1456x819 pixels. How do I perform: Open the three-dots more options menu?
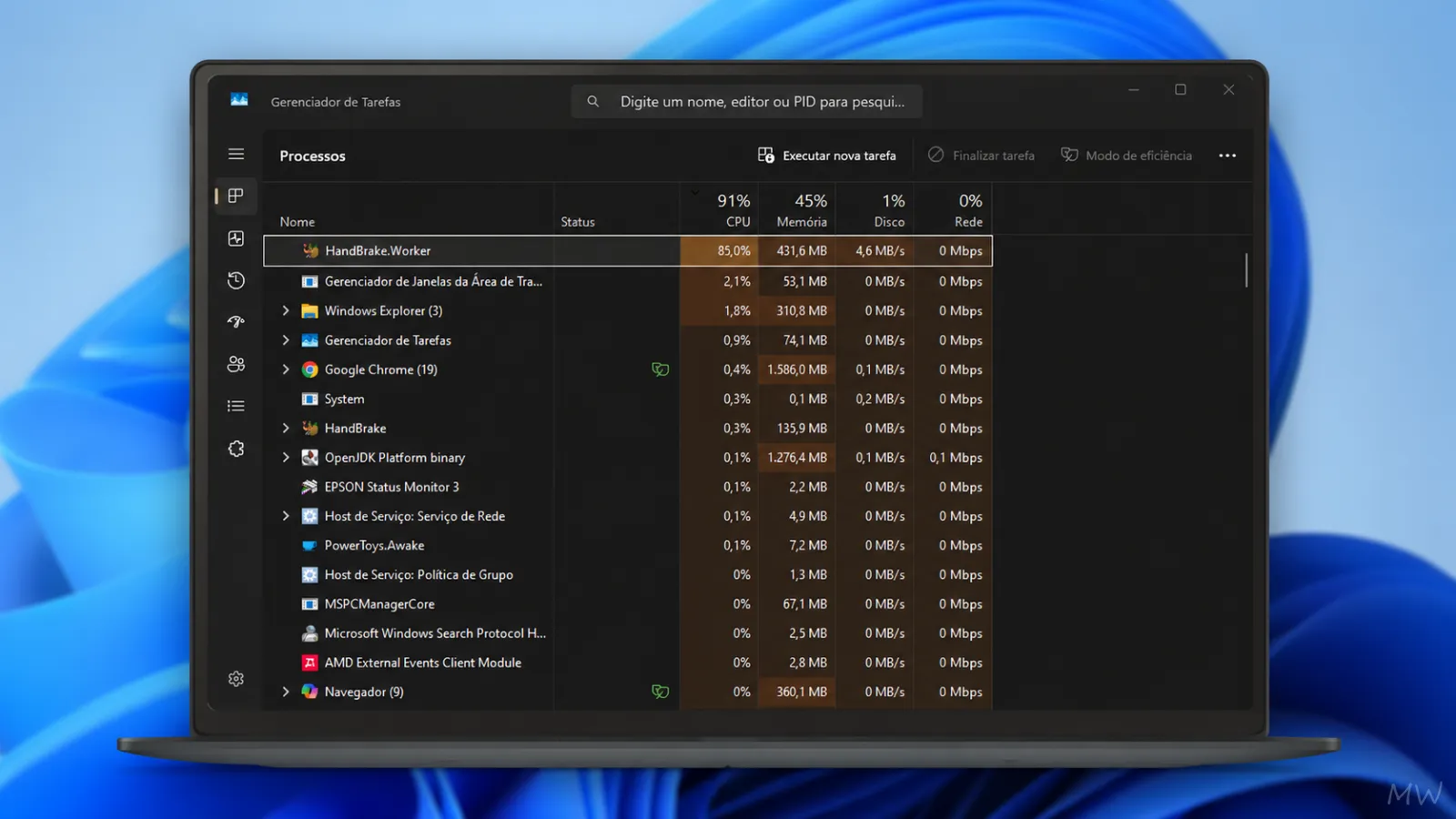pyautogui.click(x=1228, y=156)
